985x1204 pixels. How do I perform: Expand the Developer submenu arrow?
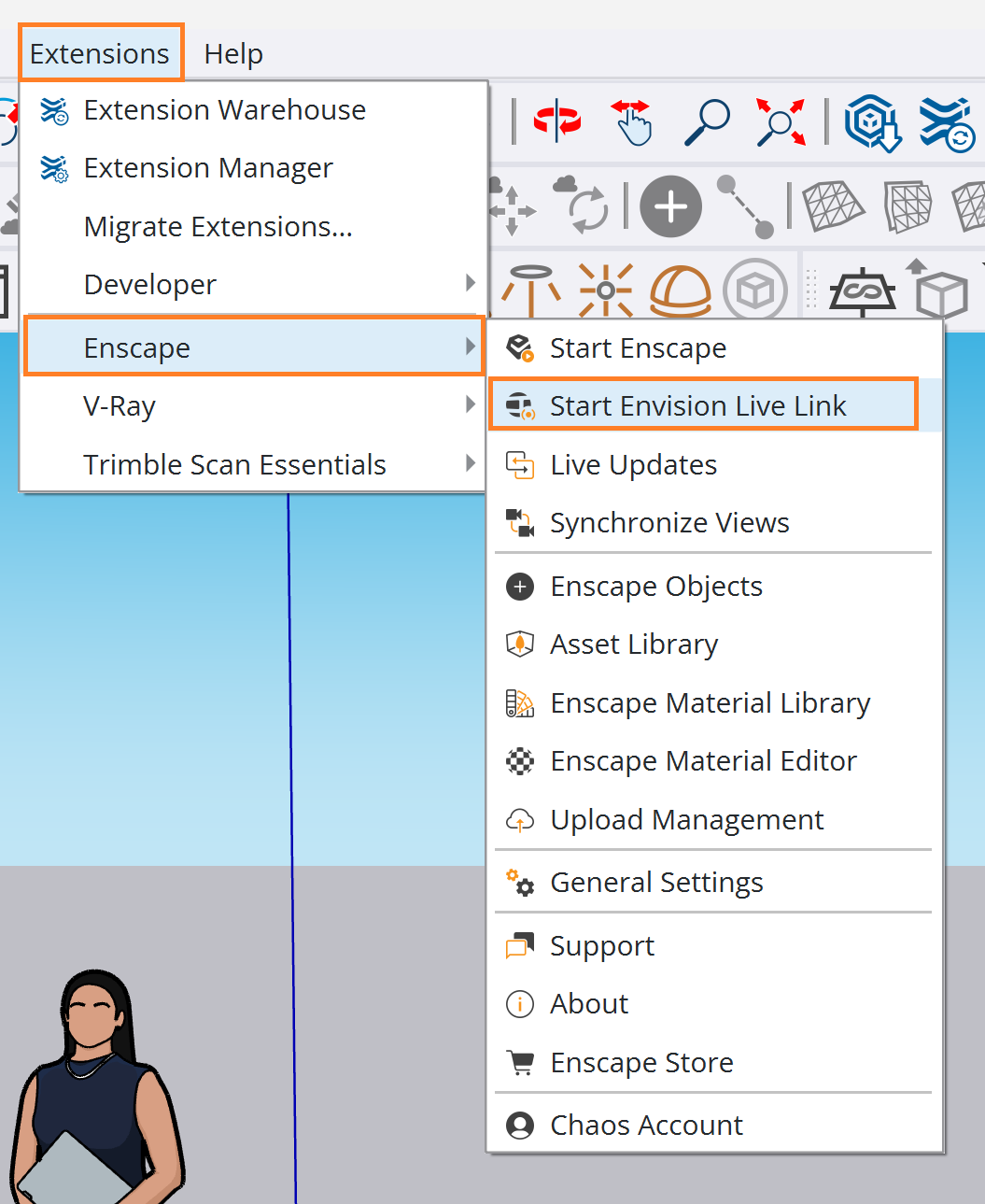(x=470, y=283)
